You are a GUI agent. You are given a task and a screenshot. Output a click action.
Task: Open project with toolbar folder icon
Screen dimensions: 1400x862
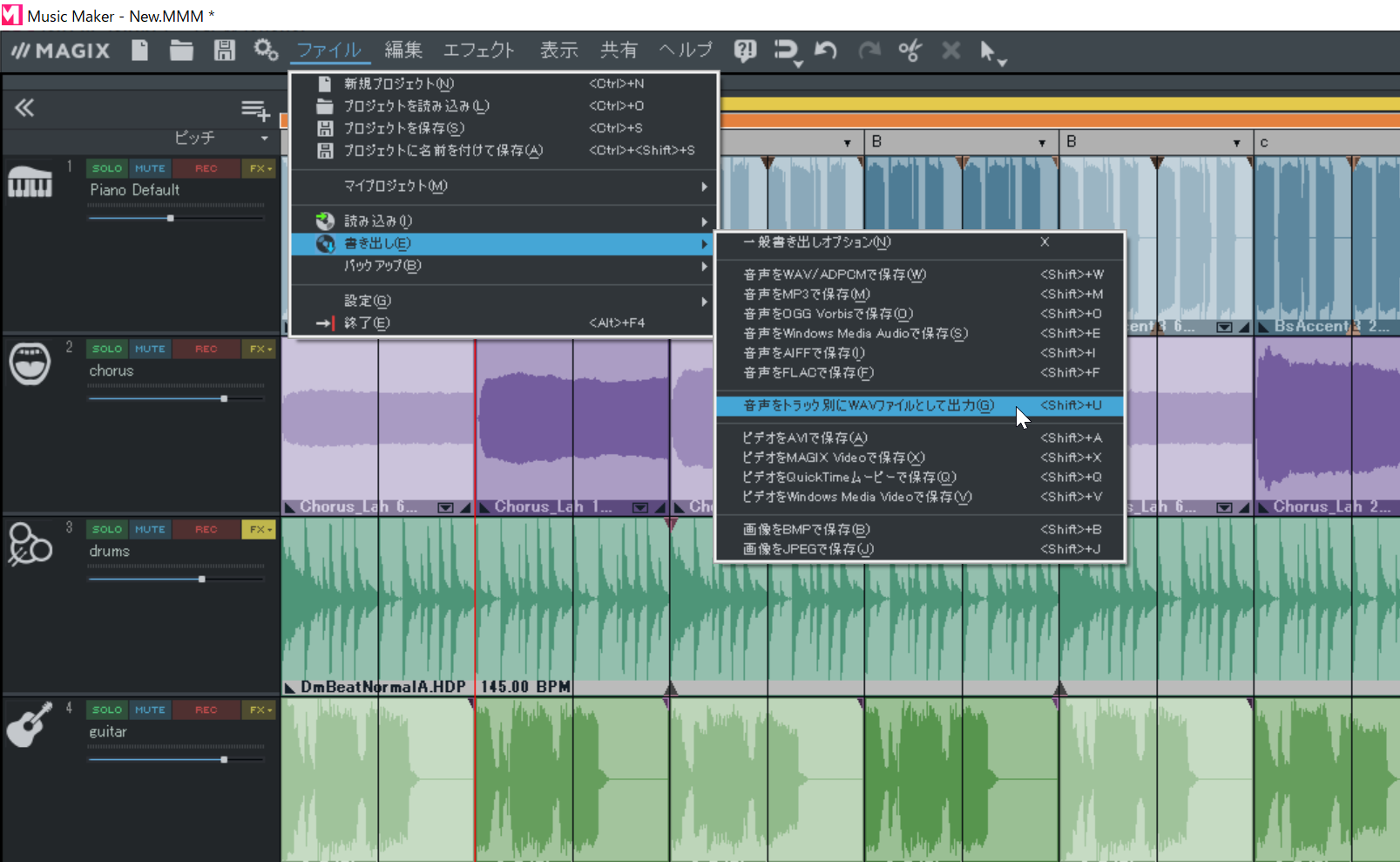click(x=181, y=51)
